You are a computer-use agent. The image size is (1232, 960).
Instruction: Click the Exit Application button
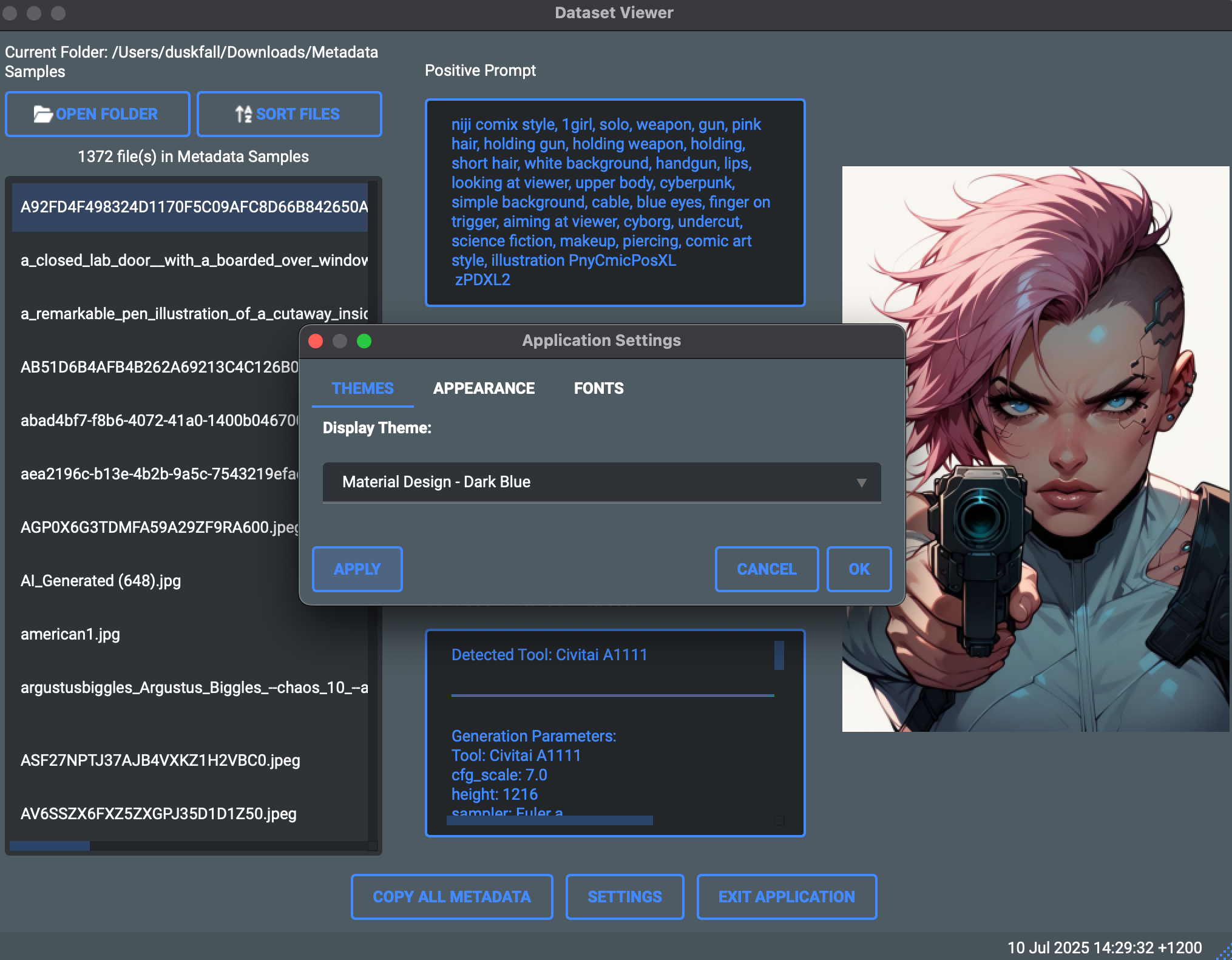(x=787, y=897)
